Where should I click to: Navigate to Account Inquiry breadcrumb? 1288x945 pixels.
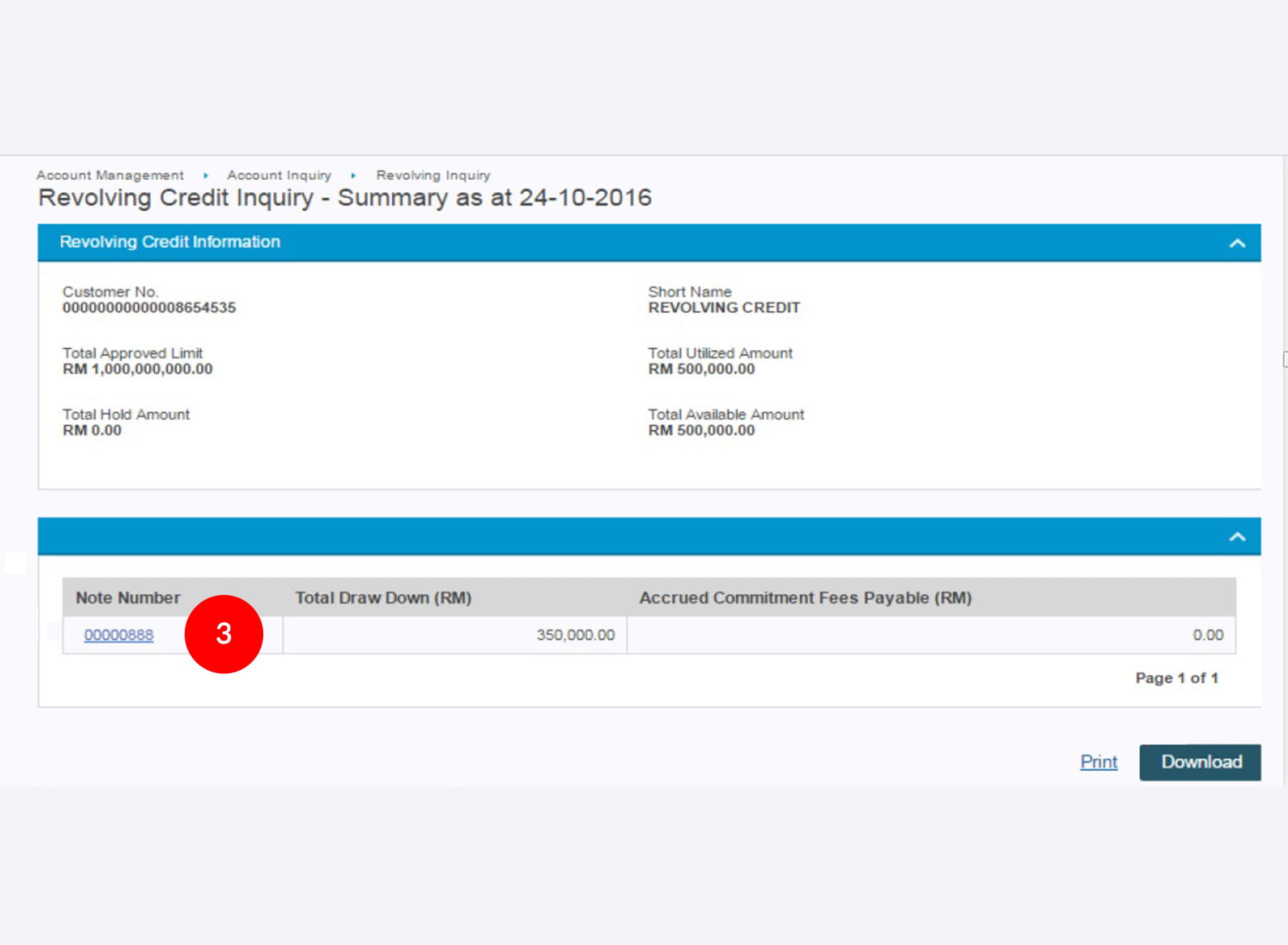click(279, 175)
